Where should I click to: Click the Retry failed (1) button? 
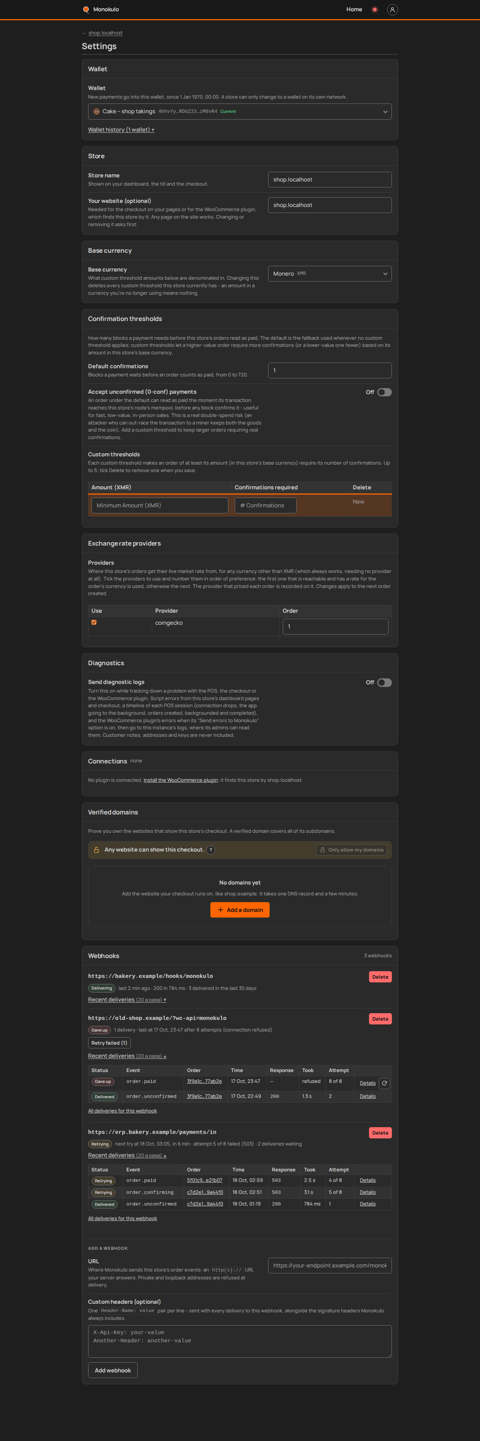[109, 1043]
